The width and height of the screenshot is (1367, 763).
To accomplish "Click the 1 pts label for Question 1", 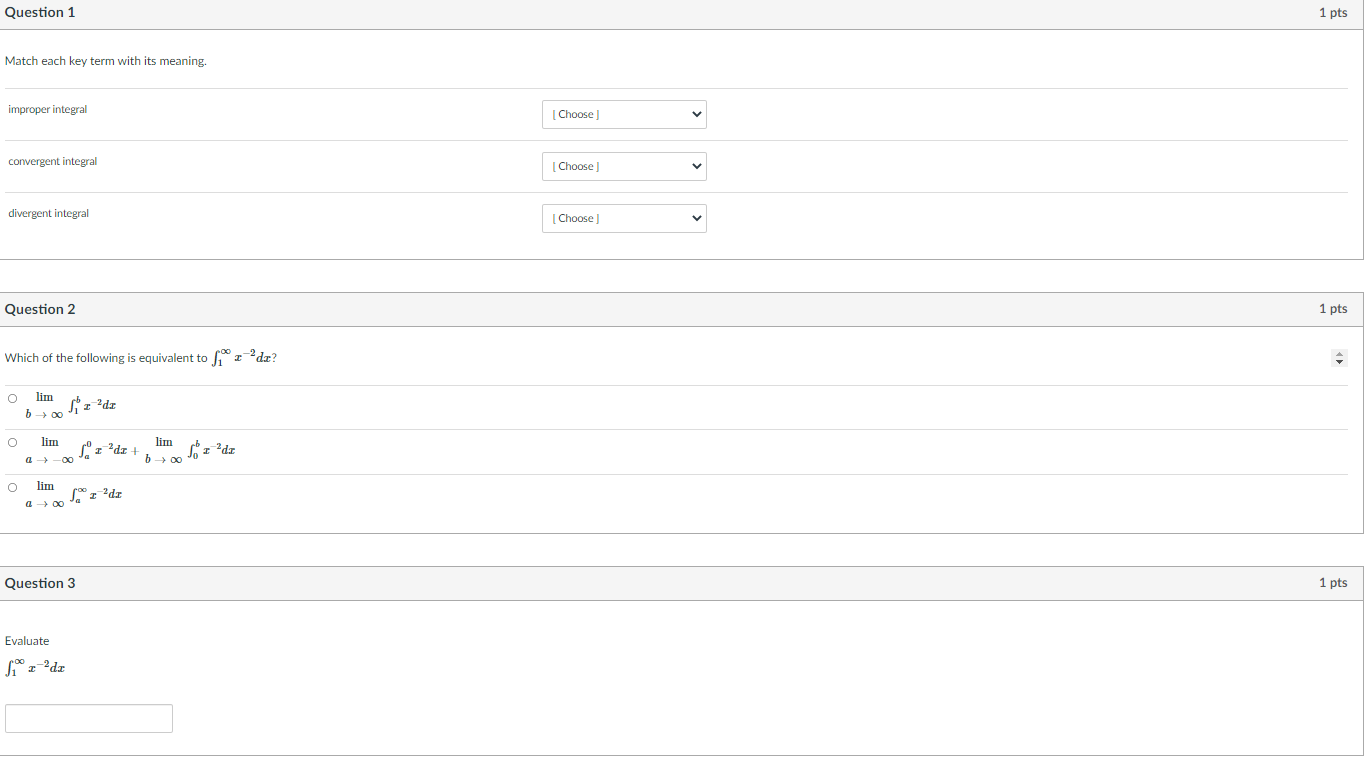I will pos(1333,12).
